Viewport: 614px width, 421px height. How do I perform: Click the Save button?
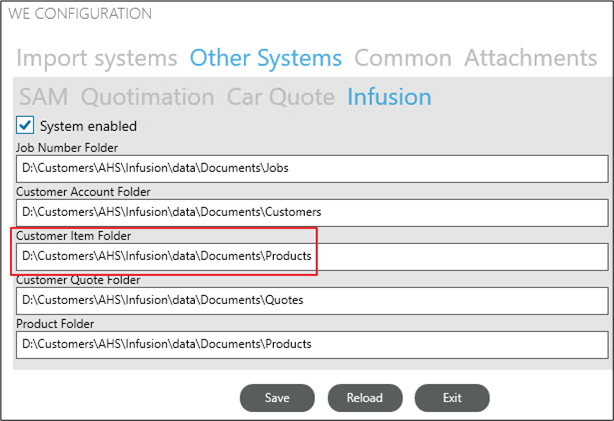pyautogui.click(x=277, y=398)
